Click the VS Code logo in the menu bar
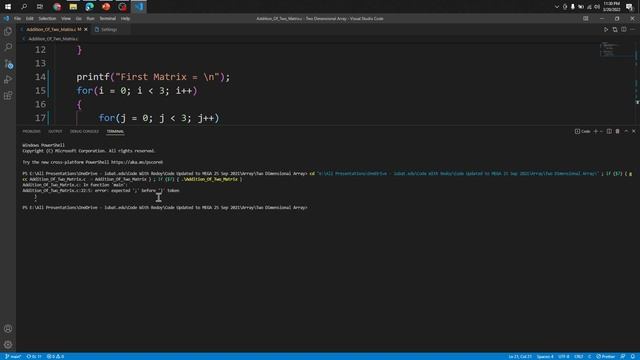 [x=6, y=18]
